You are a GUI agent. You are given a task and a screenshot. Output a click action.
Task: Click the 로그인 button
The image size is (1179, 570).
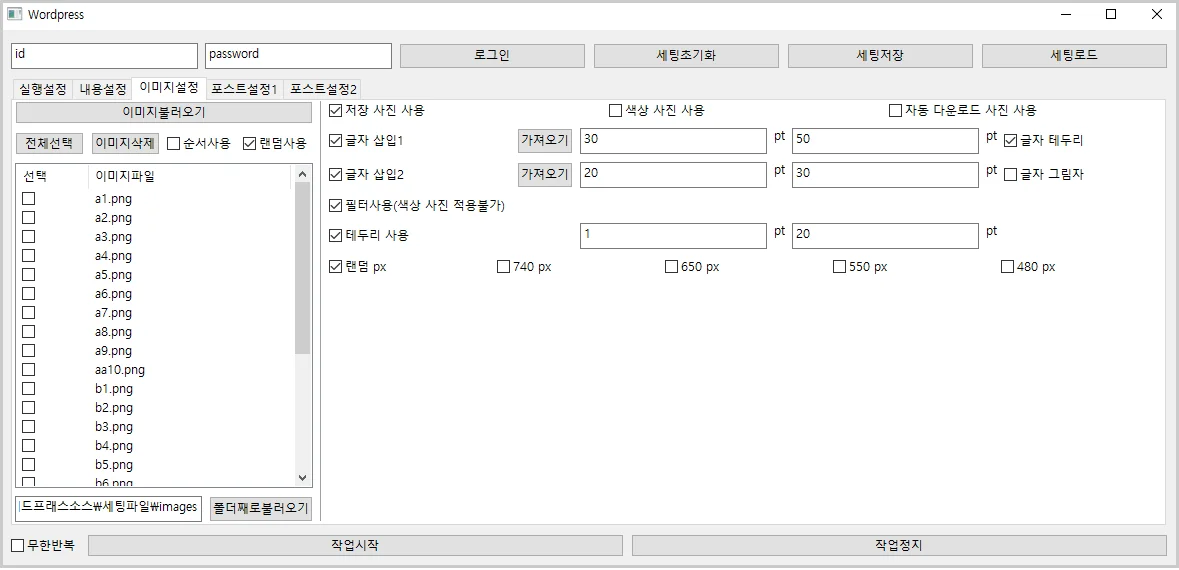[492, 56]
